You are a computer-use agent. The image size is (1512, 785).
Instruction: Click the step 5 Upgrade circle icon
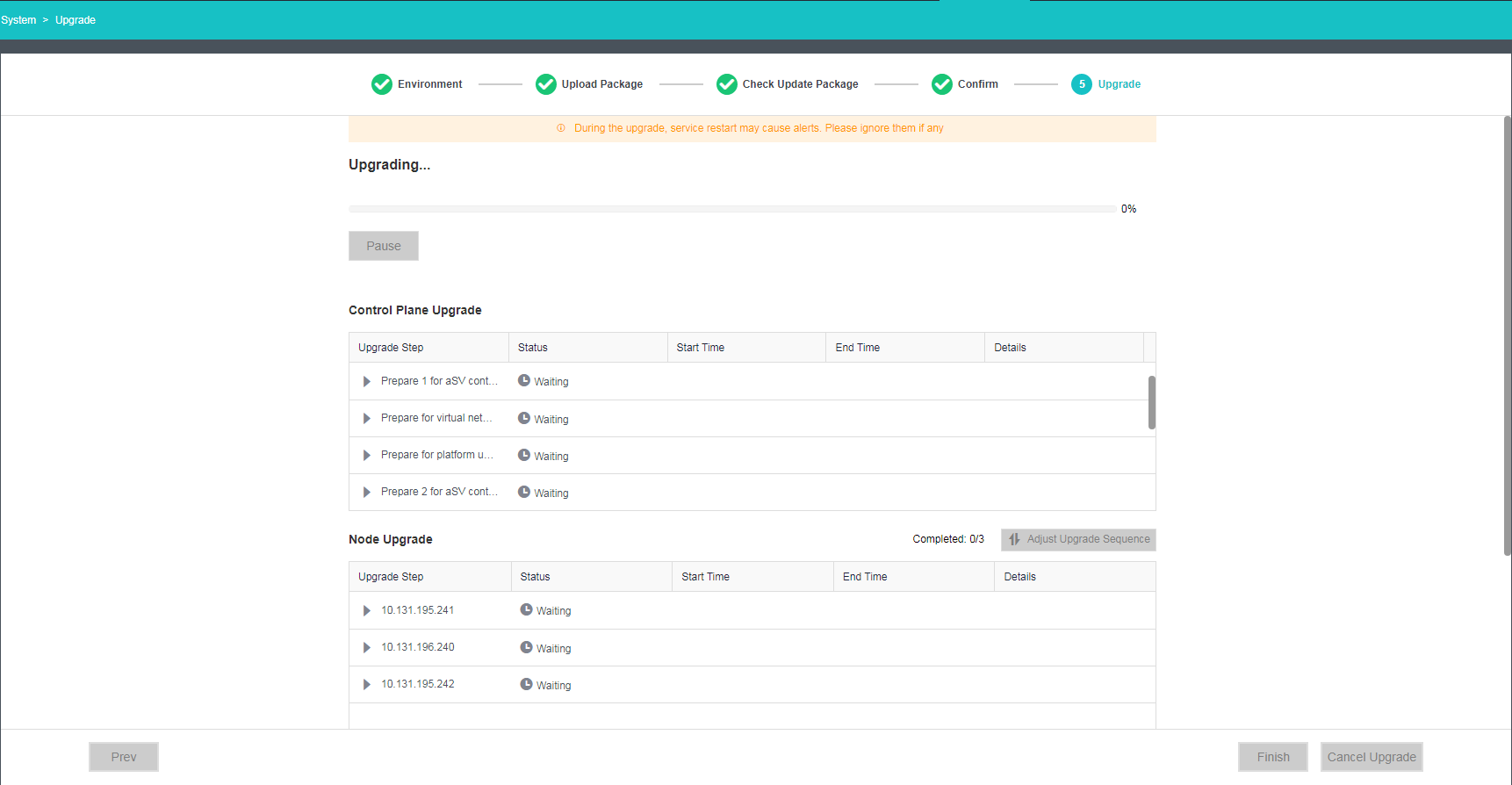point(1082,84)
